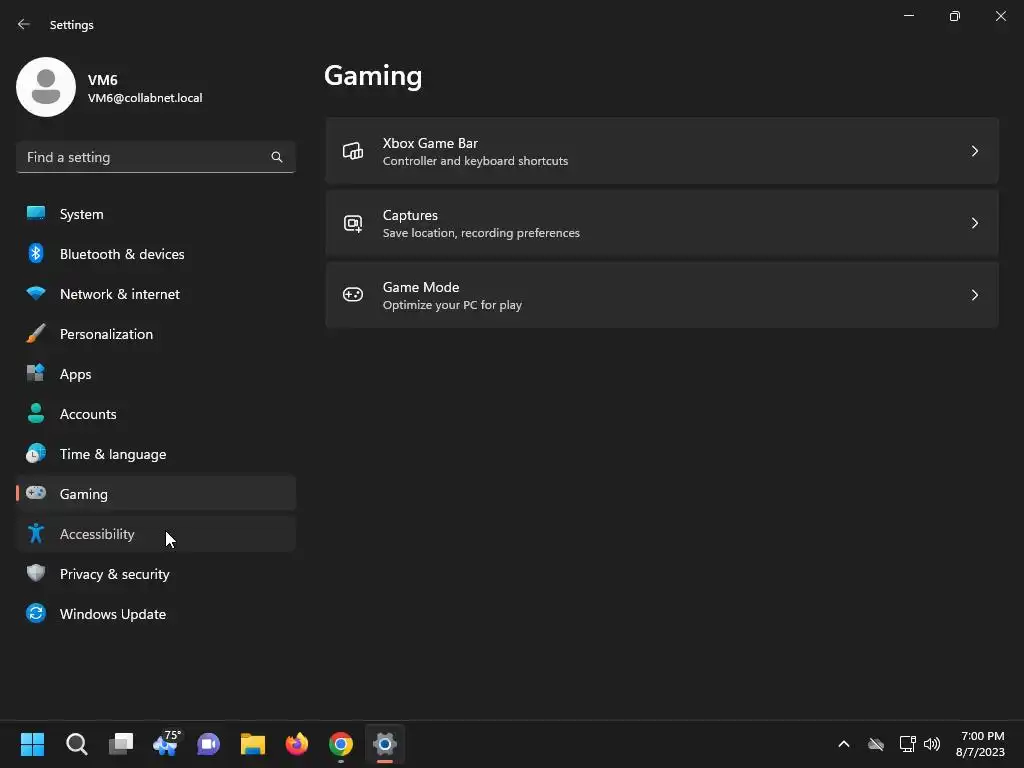Click the Settings gear in taskbar
The image size is (1024, 768).
pos(385,743)
